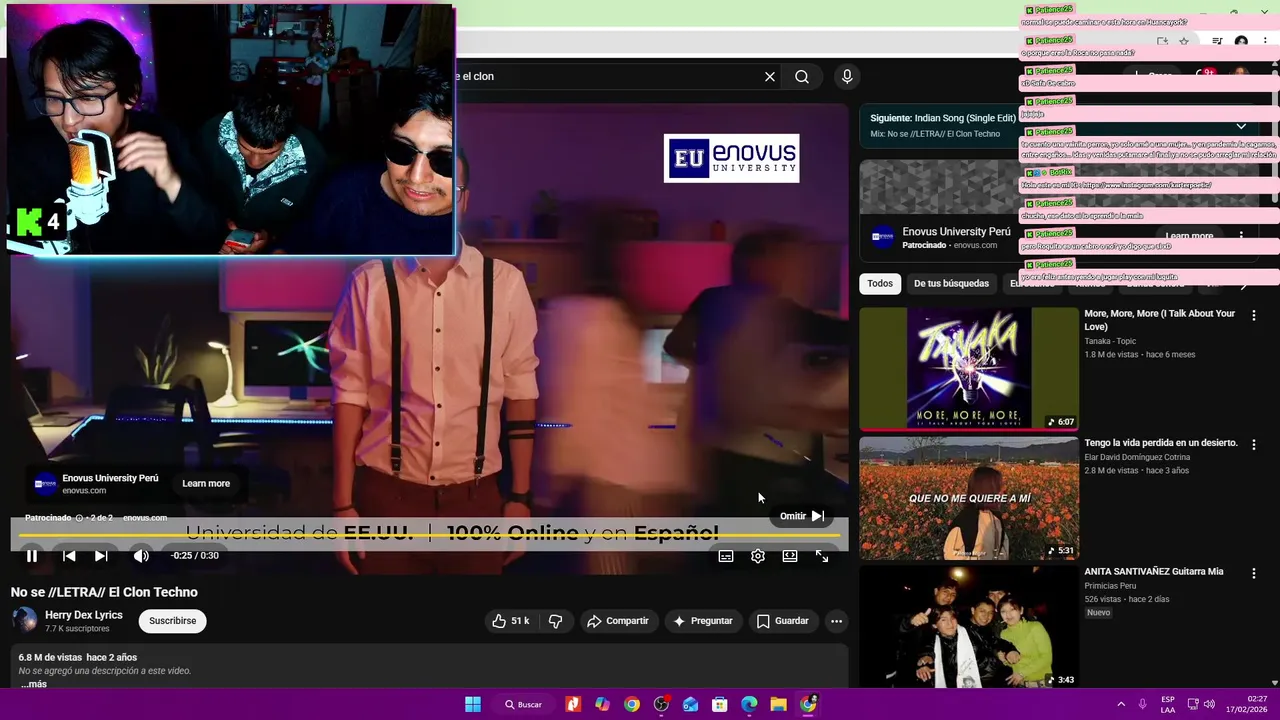
Task: Select the Todos filter chip
Action: (x=880, y=284)
